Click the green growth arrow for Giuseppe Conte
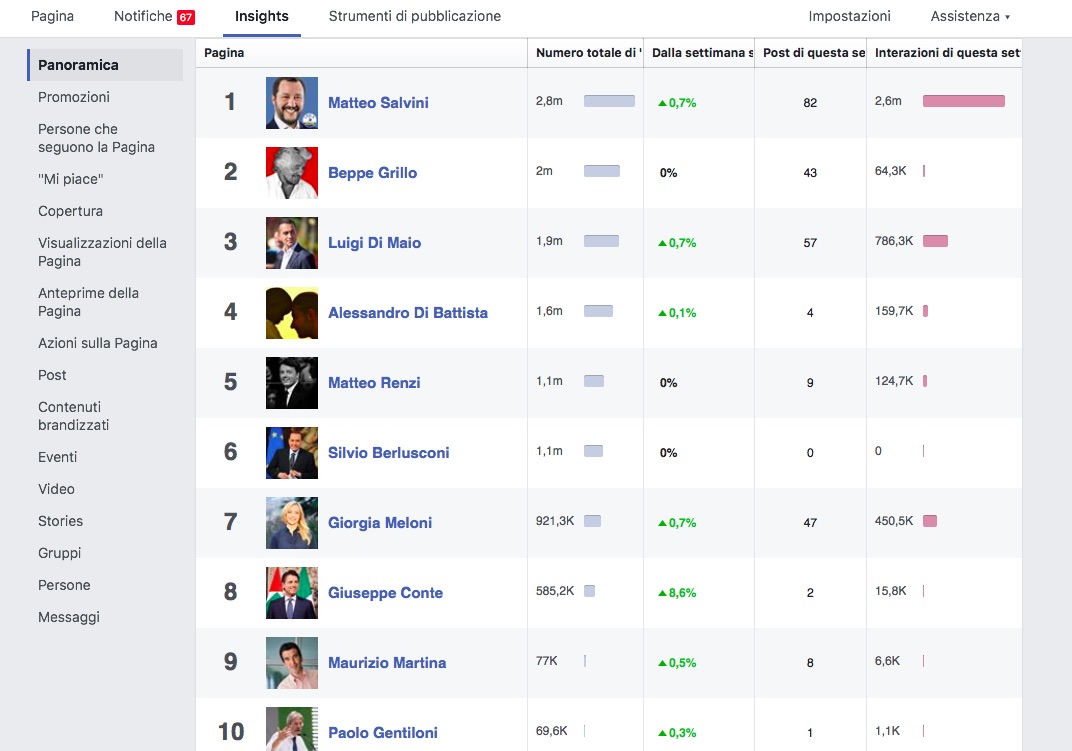Image resolution: width=1072 pixels, height=751 pixels. click(x=662, y=593)
